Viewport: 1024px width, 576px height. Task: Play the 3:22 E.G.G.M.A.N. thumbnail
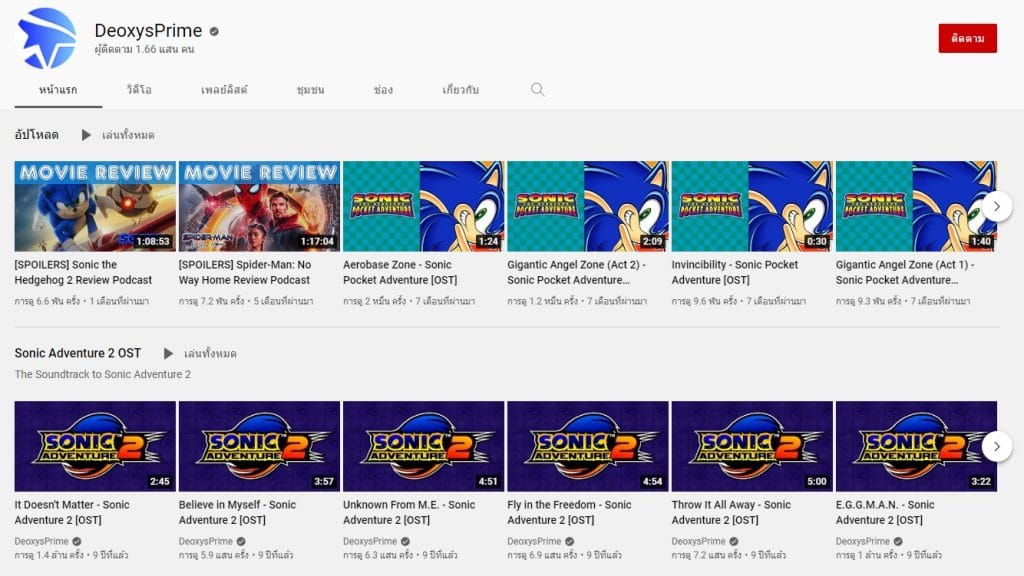[x=916, y=446]
